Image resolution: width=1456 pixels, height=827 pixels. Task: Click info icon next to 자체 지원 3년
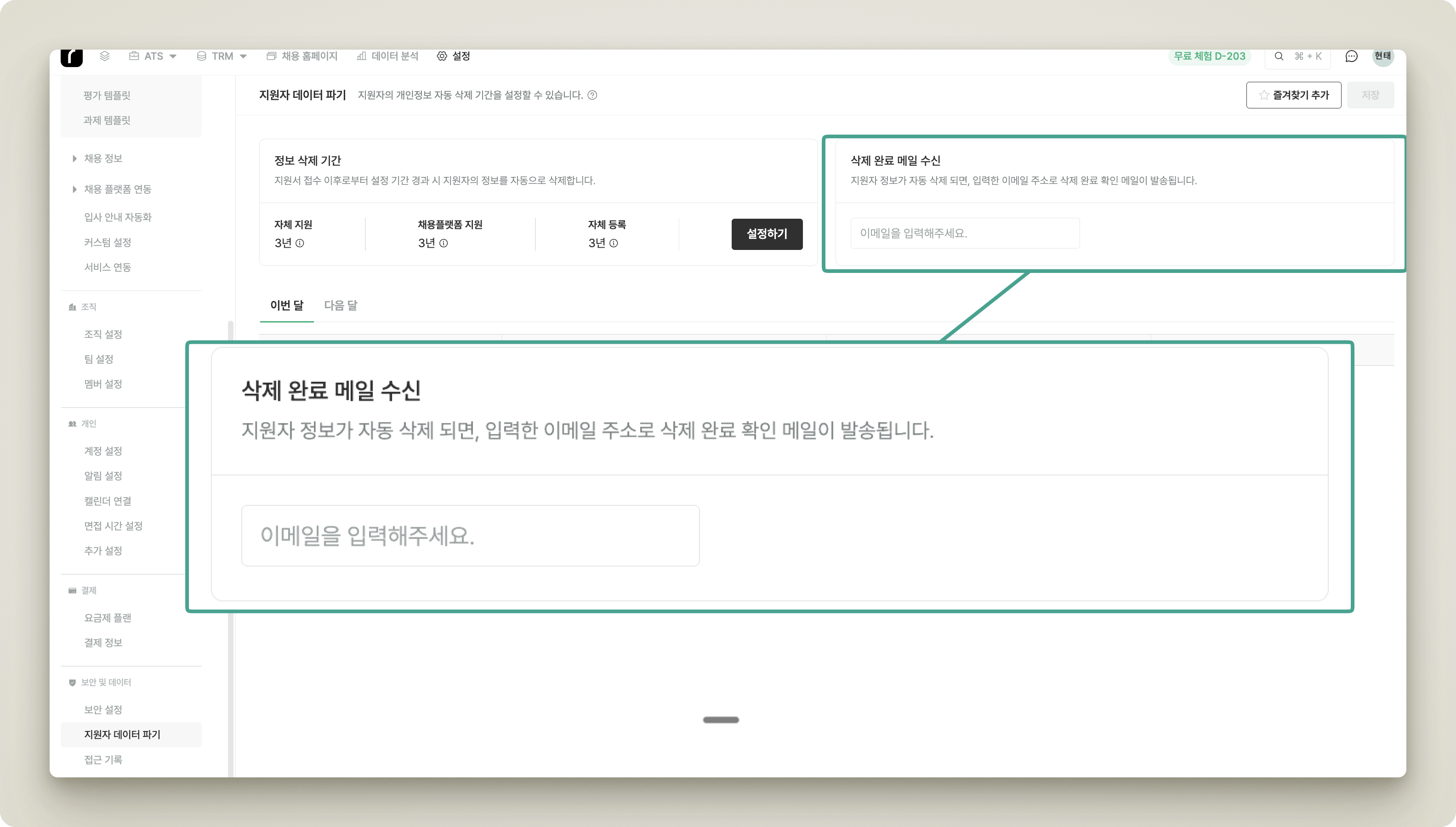point(300,243)
